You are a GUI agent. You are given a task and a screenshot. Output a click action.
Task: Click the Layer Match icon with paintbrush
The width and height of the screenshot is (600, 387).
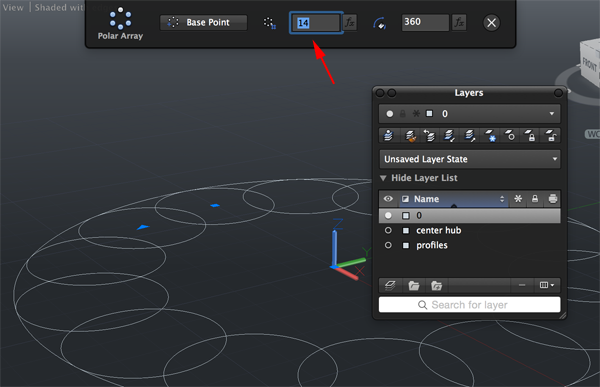point(411,136)
